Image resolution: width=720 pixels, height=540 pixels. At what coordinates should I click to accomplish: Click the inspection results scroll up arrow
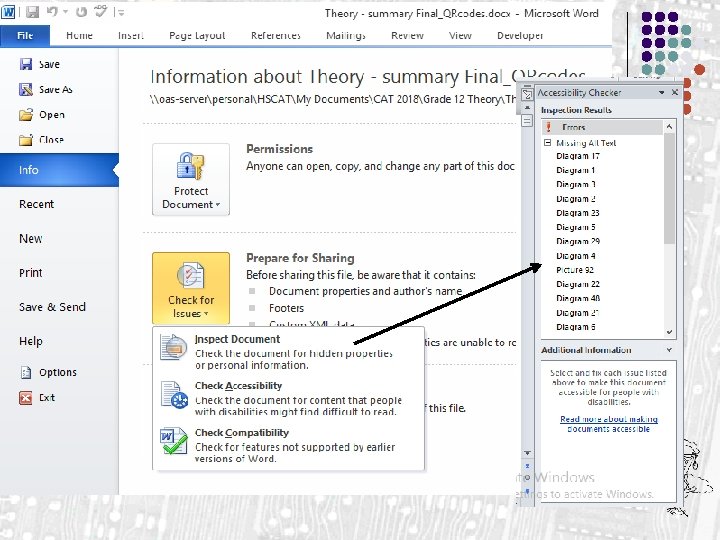(669, 126)
